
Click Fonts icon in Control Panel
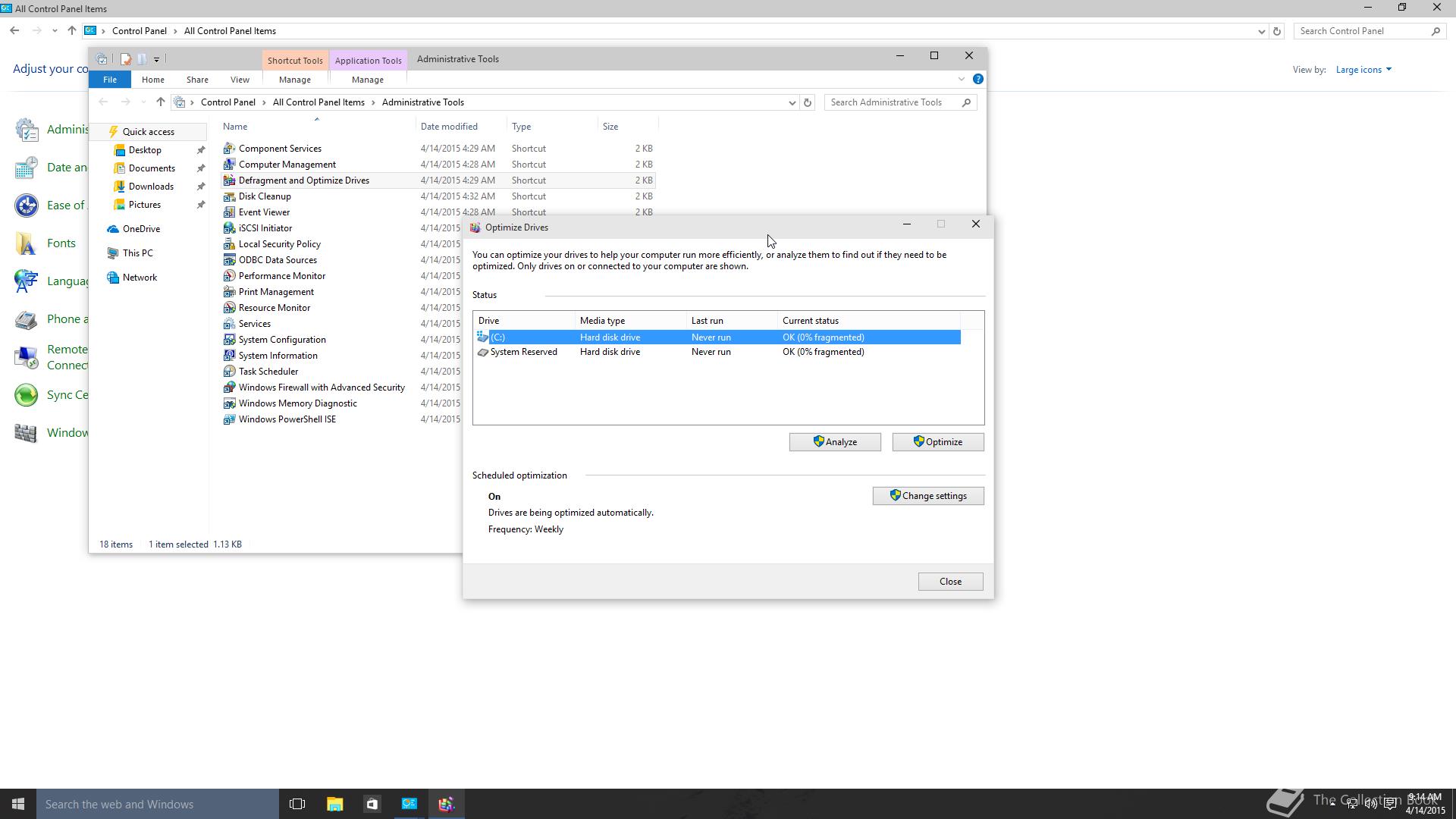click(x=27, y=243)
